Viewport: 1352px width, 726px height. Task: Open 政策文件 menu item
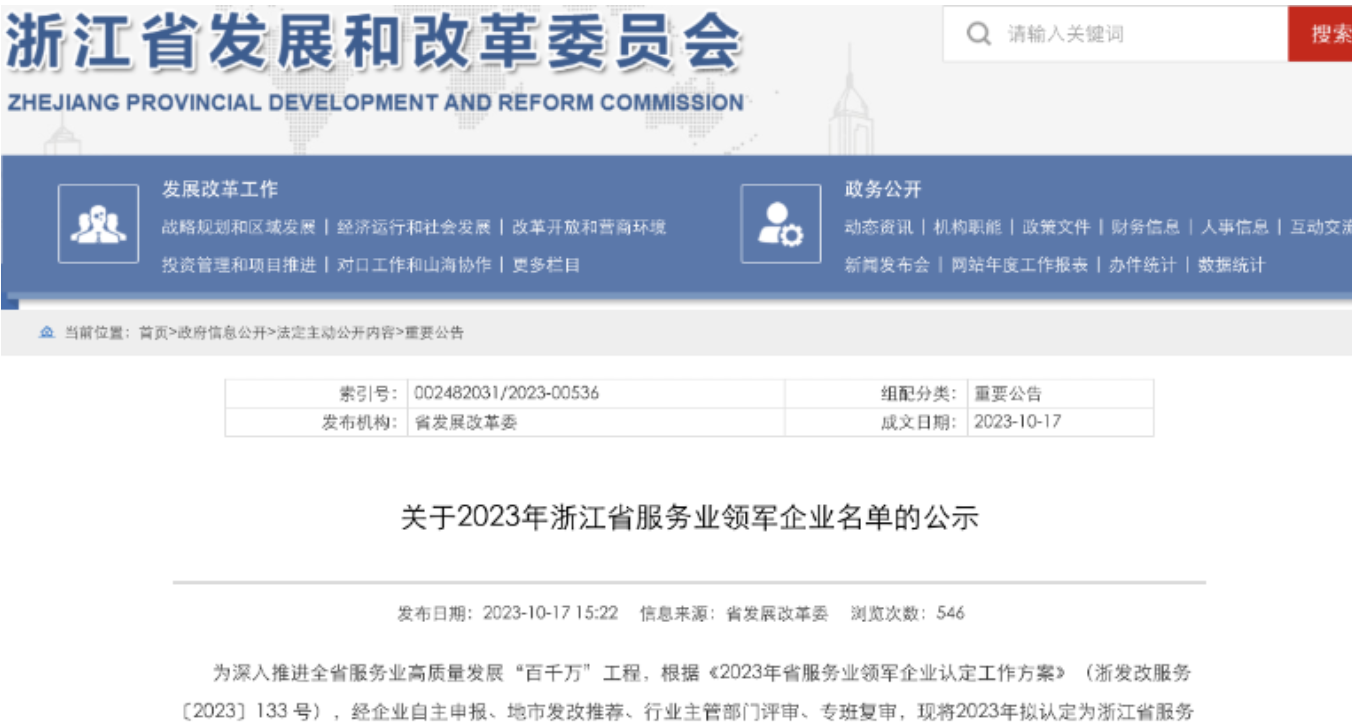pyautogui.click(x=1056, y=227)
